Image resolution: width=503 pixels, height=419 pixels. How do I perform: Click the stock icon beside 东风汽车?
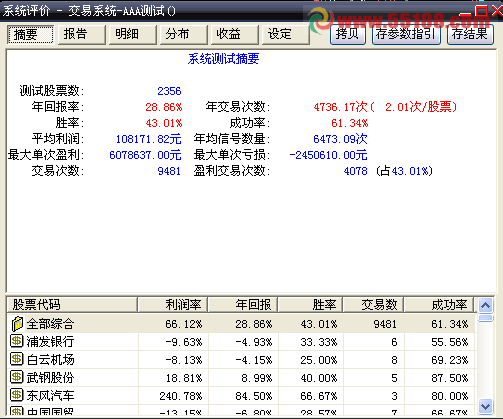[16, 395]
